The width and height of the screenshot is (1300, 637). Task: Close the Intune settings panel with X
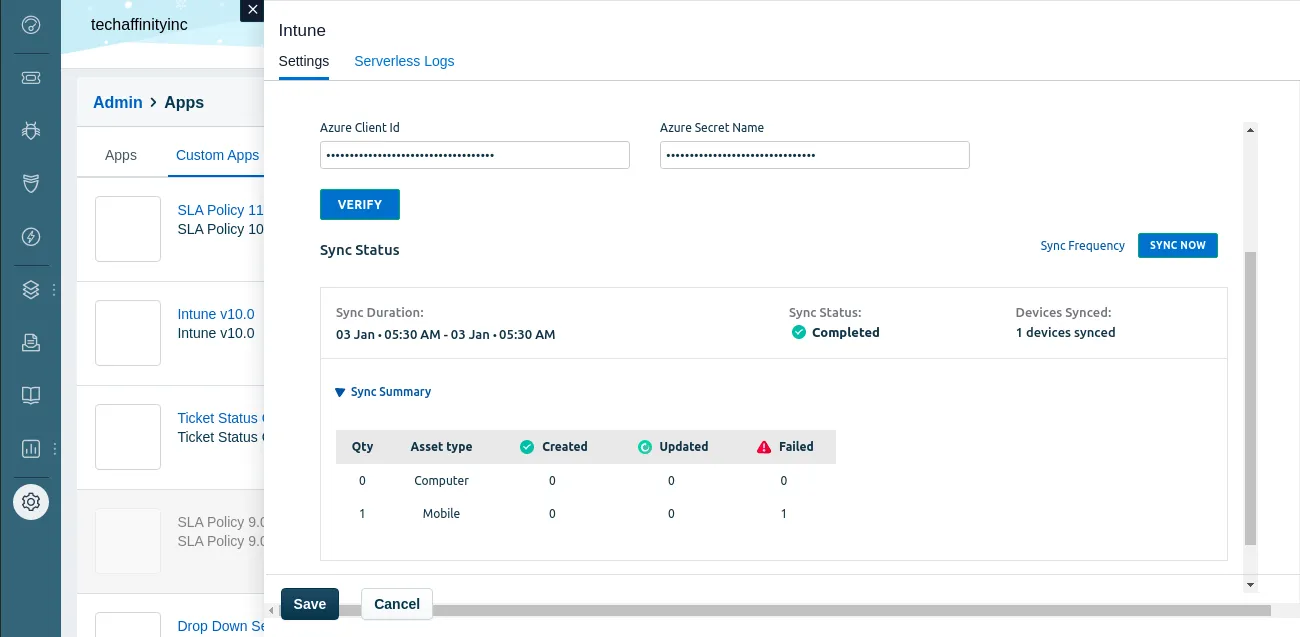(252, 10)
